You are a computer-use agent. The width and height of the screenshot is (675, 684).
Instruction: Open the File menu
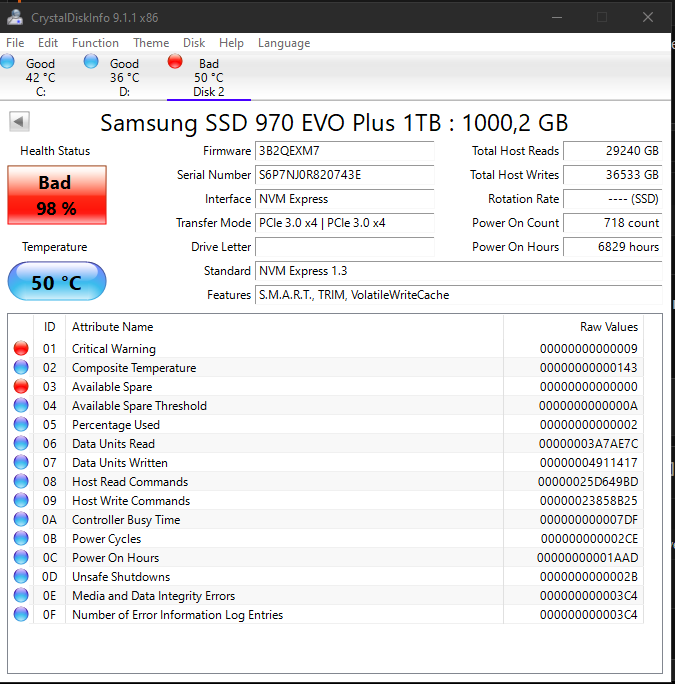coord(15,43)
